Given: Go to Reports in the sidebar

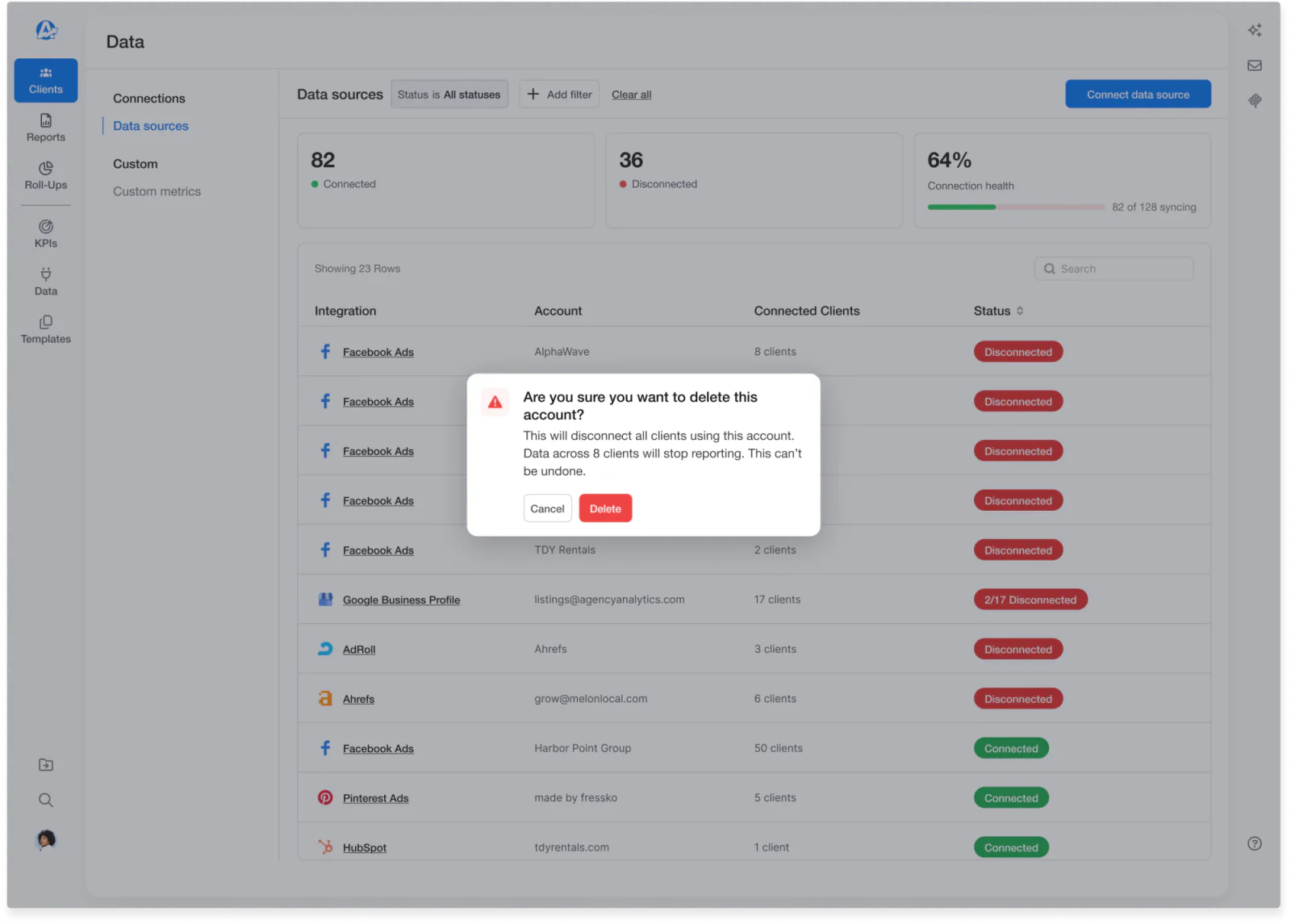Looking at the screenshot, I should pyautogui.click(x=46, y=128).
